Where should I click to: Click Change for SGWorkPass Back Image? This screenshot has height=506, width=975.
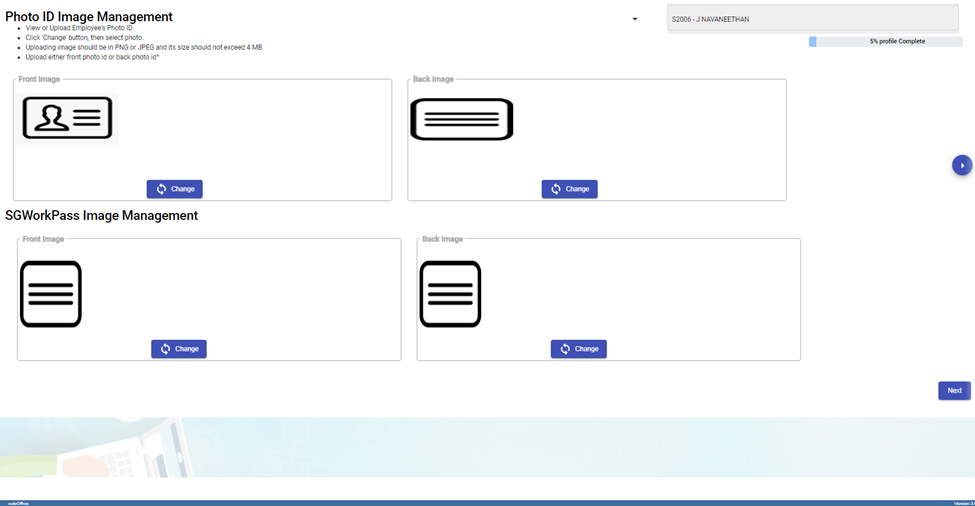(x=578, y=349)
